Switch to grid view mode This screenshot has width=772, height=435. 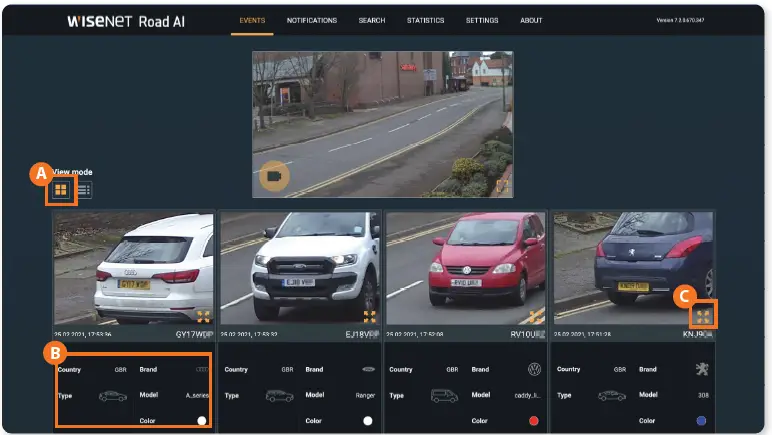click(61, 190)
